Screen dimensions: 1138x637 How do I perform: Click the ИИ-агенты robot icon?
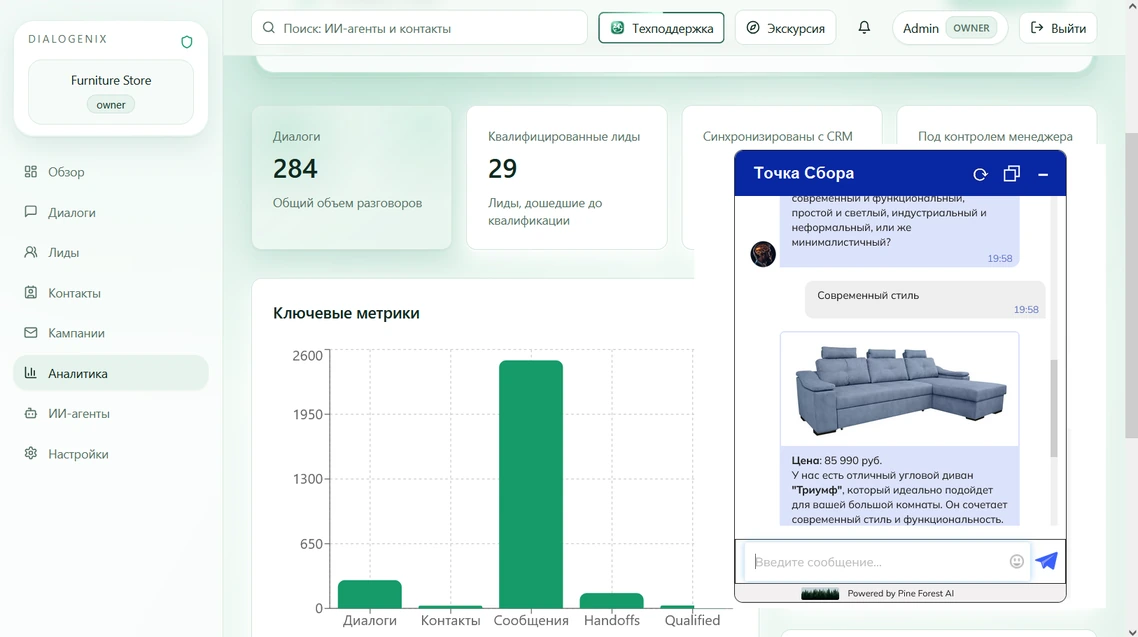[30, 414]
